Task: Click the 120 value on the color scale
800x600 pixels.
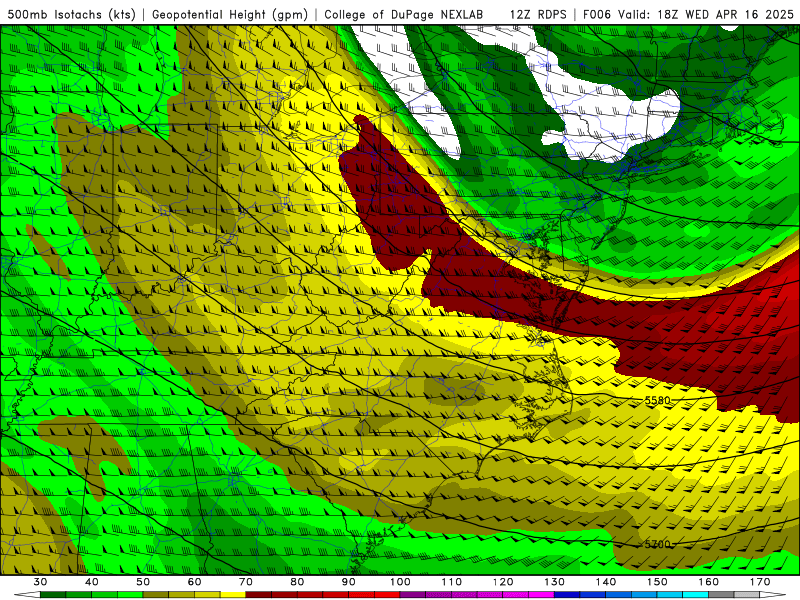Action: (x=503, y=582)
